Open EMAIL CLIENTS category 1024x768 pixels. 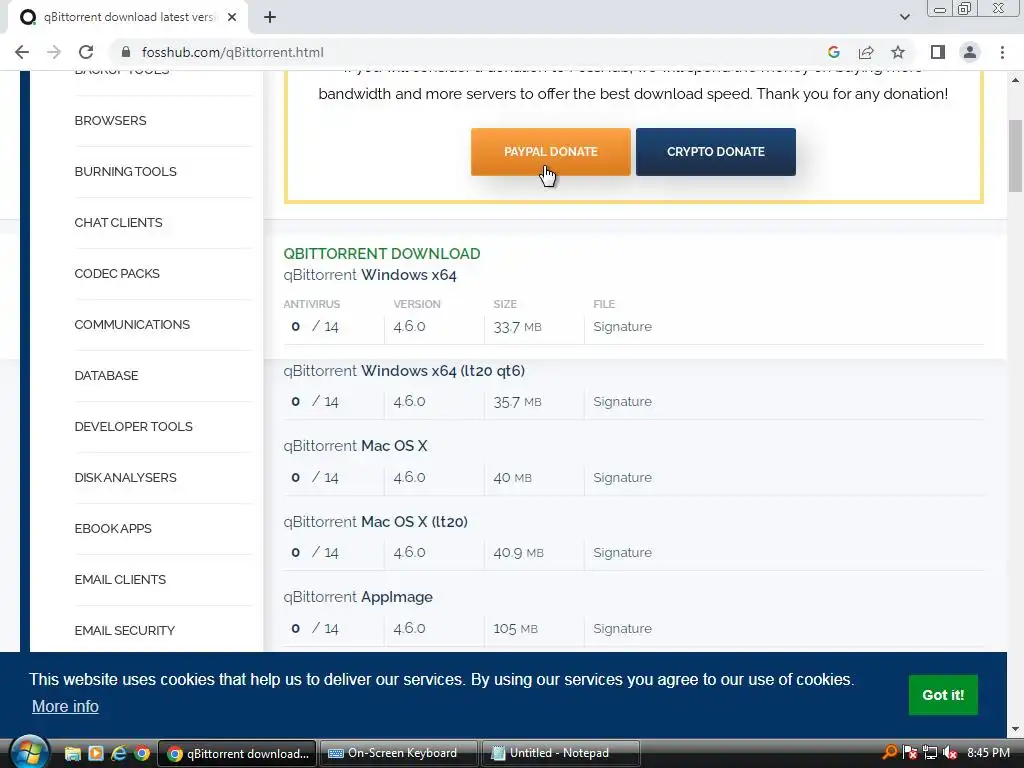[120, 579]
